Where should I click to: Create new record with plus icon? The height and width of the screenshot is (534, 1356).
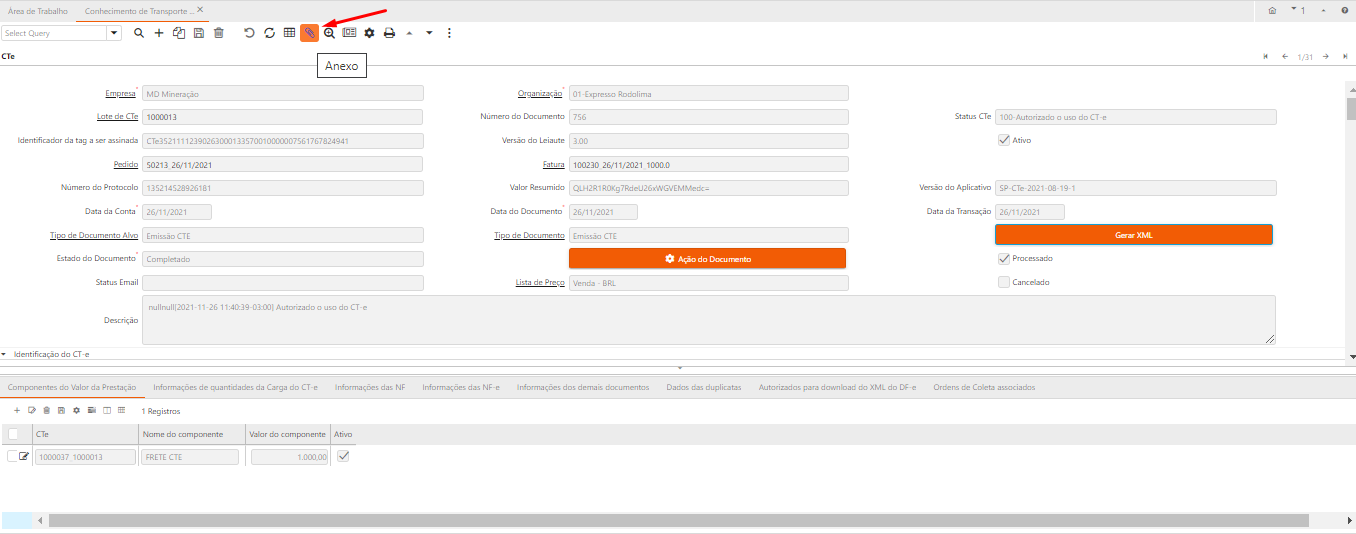[159, 33]
